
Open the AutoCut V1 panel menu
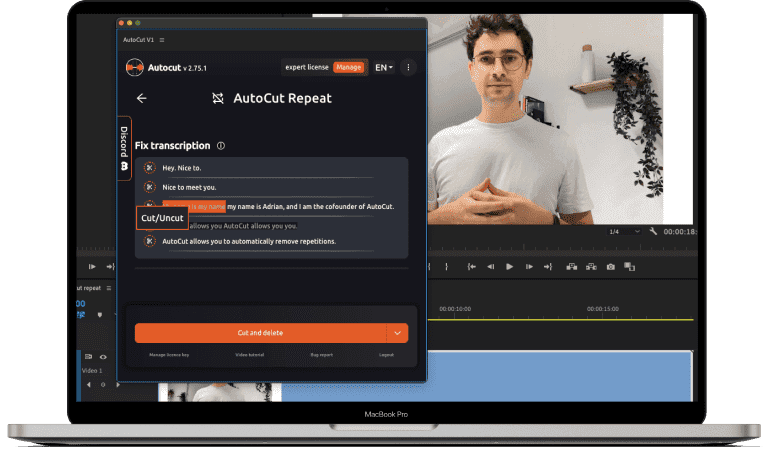coord(162,40)
